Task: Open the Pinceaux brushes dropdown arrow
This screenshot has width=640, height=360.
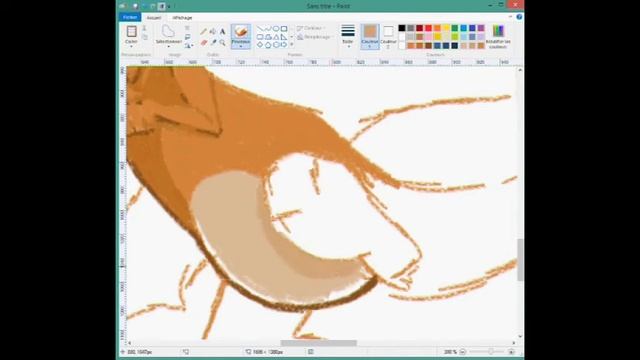Action: [241, 46]
